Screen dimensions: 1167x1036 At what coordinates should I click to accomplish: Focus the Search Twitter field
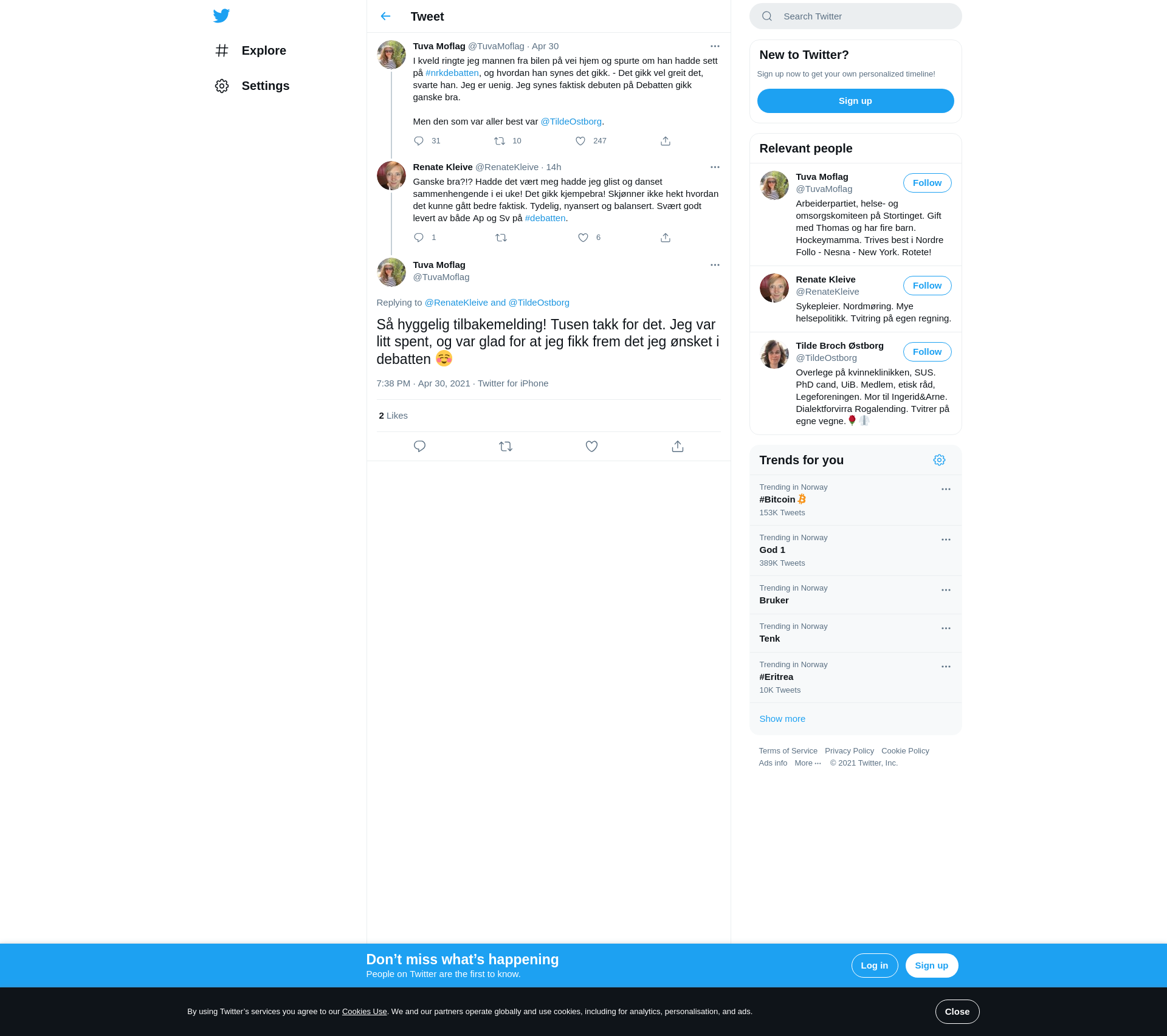[x=855, y=16]
